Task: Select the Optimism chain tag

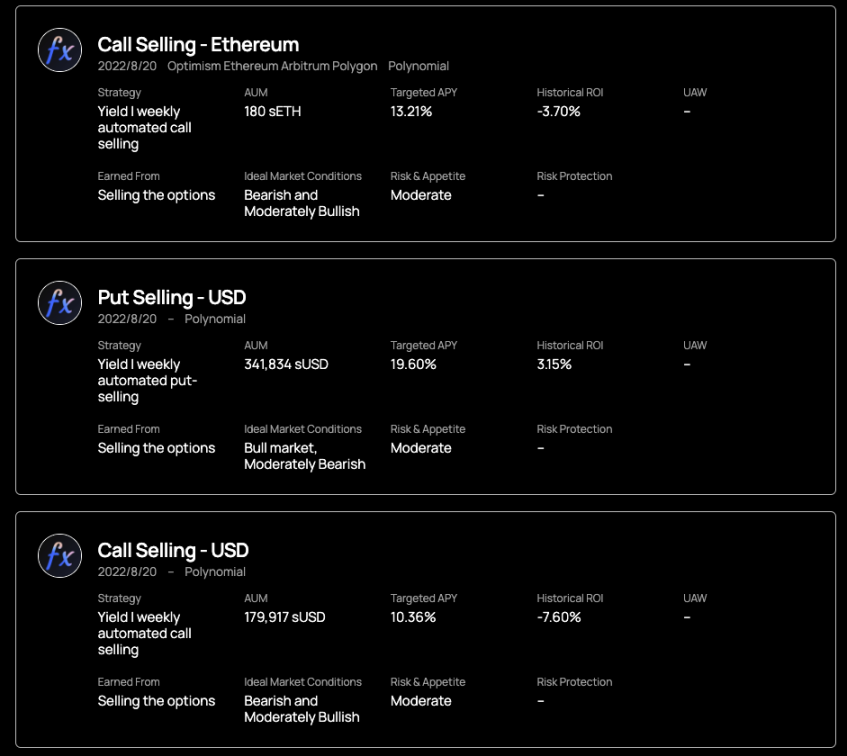Action: point(194,66)
